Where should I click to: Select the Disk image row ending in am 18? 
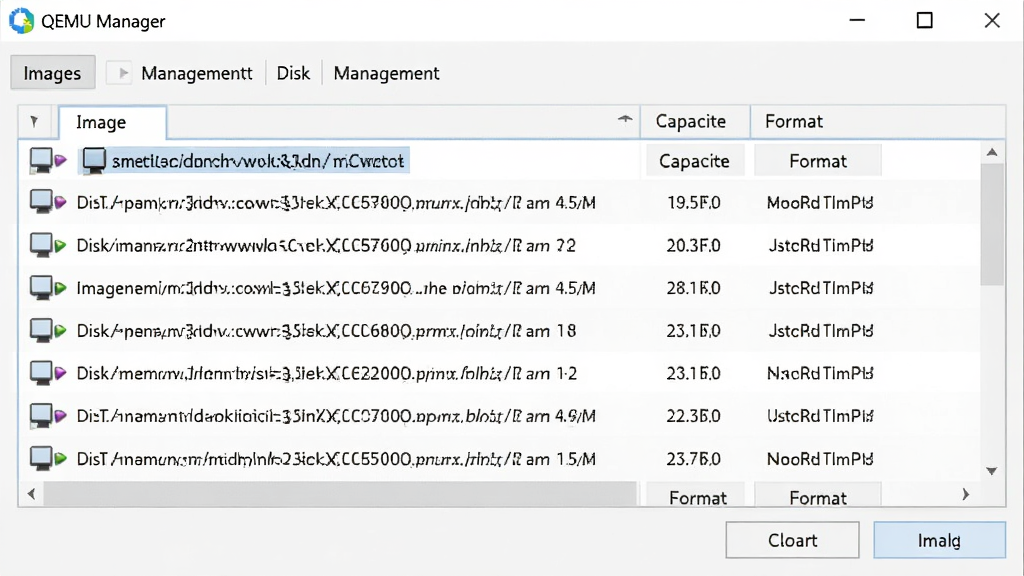click(326, 331)
